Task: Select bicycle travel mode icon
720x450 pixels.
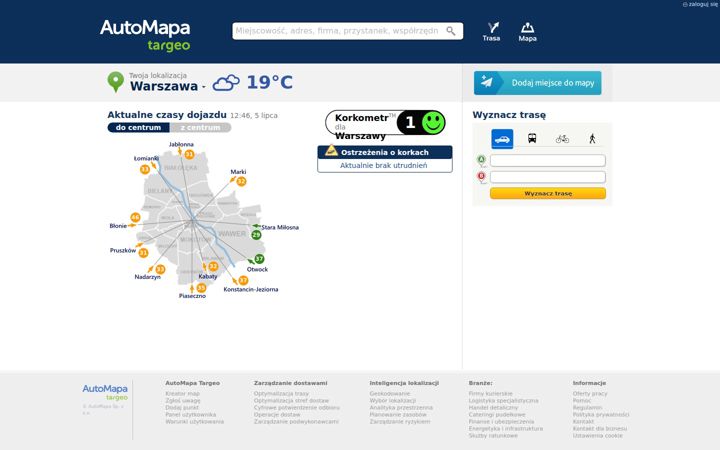Action: click(x=562, y=139)
